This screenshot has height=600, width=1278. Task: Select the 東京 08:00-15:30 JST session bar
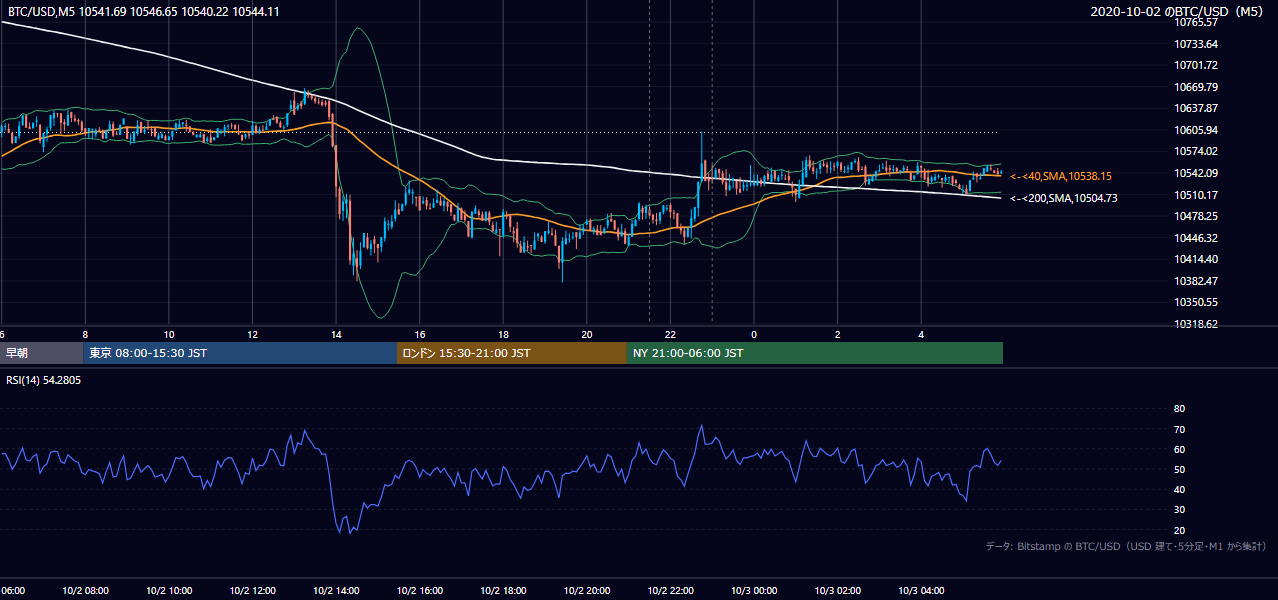point(240,353)
